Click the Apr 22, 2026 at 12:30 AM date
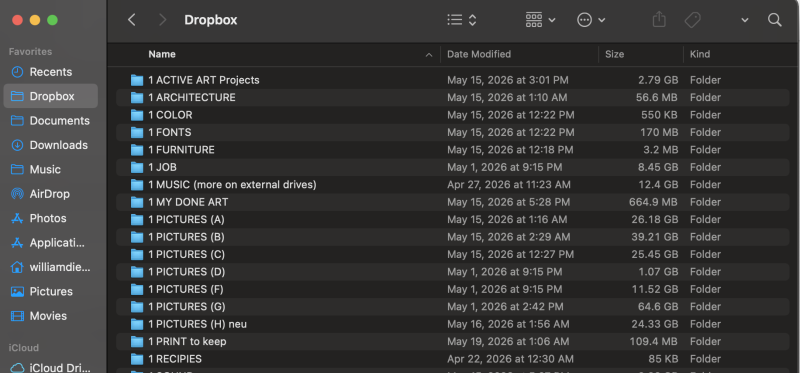 click(510, 359)
